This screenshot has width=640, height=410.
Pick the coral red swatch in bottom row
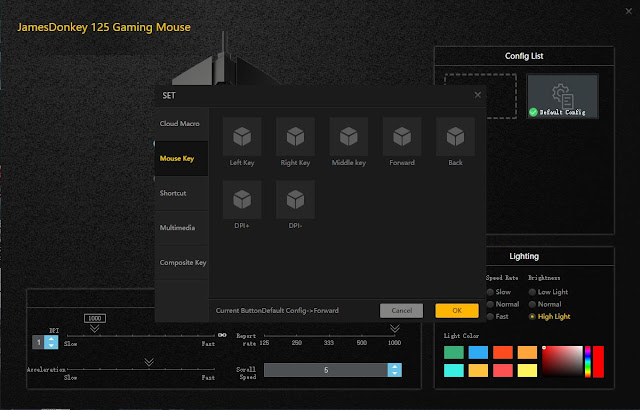click(x=503, y=370)
